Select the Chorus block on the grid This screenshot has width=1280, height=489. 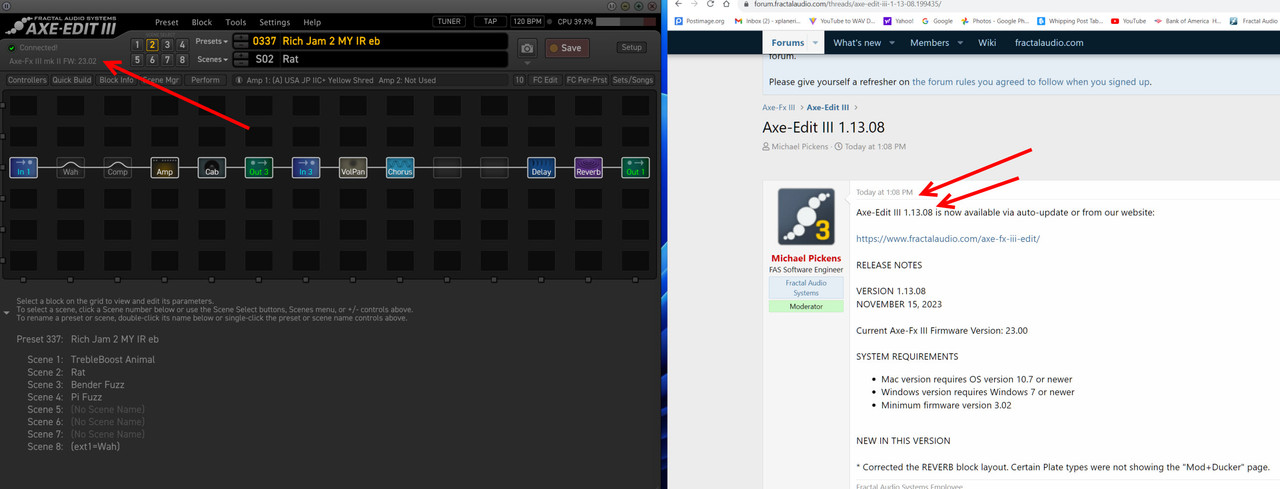(400, 168)
